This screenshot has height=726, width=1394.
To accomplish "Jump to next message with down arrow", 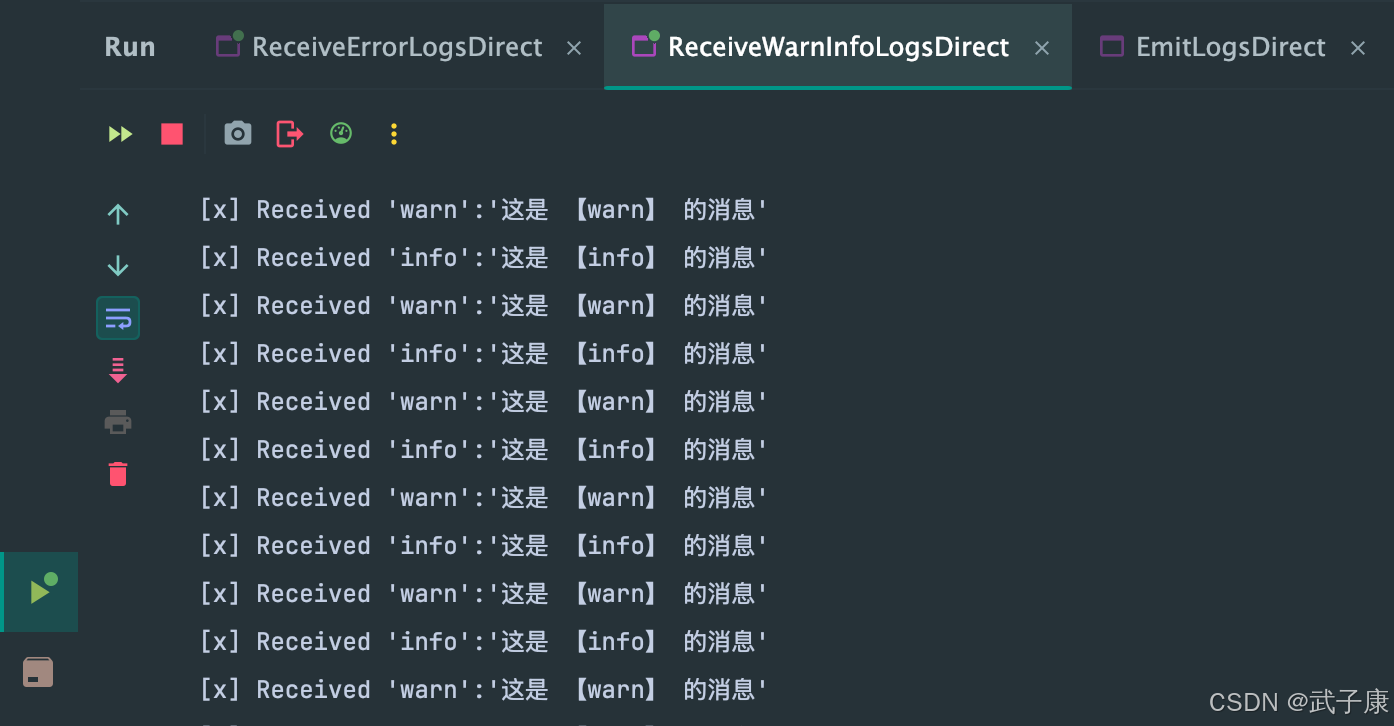I will click(117, 265).
